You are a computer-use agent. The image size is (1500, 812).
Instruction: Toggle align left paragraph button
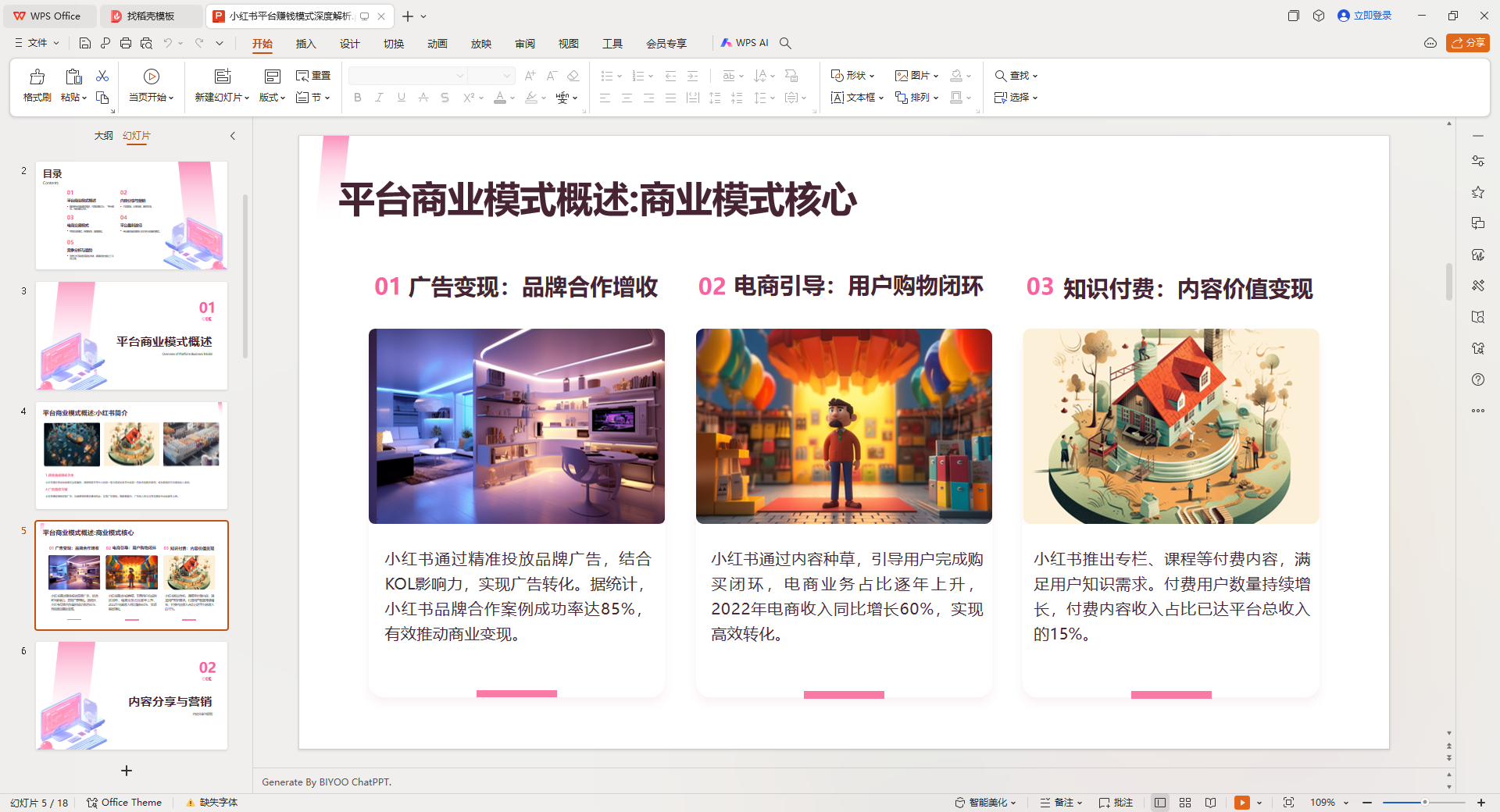pyautogui.click(x=605, y=98)
